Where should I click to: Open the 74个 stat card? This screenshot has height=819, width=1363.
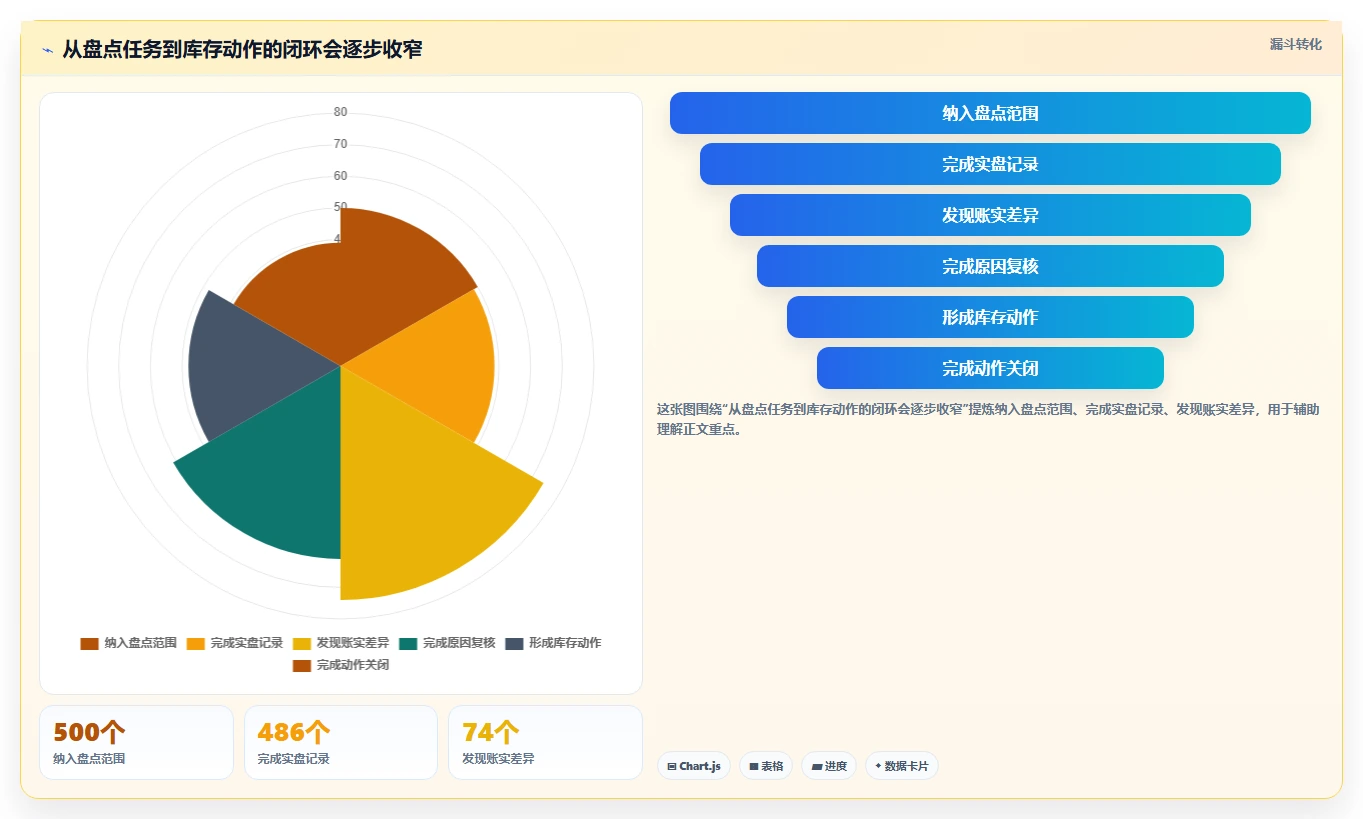coord(545,742)
